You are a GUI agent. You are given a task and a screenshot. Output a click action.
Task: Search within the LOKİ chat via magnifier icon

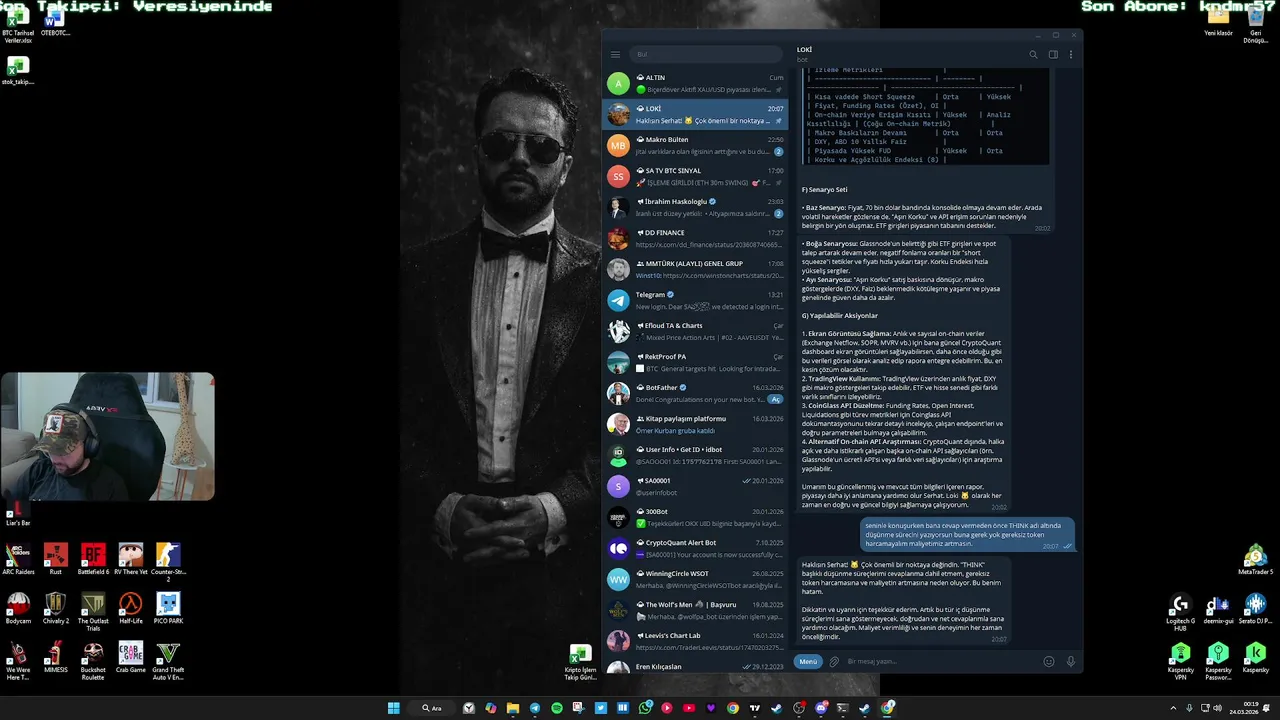tap(1033, 54)
